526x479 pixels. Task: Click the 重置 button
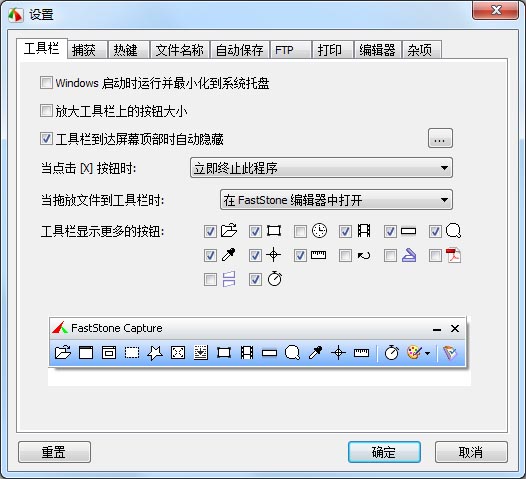click(54, 452)
